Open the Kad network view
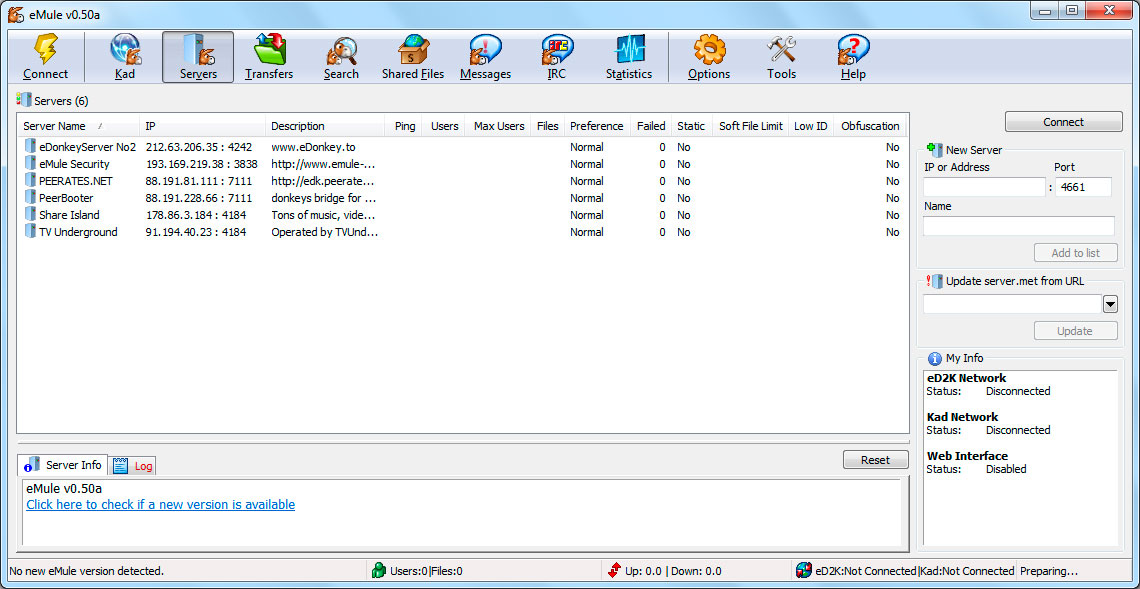Image resolution: width=1140 pixels, height=589 pixels. [125, 57]
